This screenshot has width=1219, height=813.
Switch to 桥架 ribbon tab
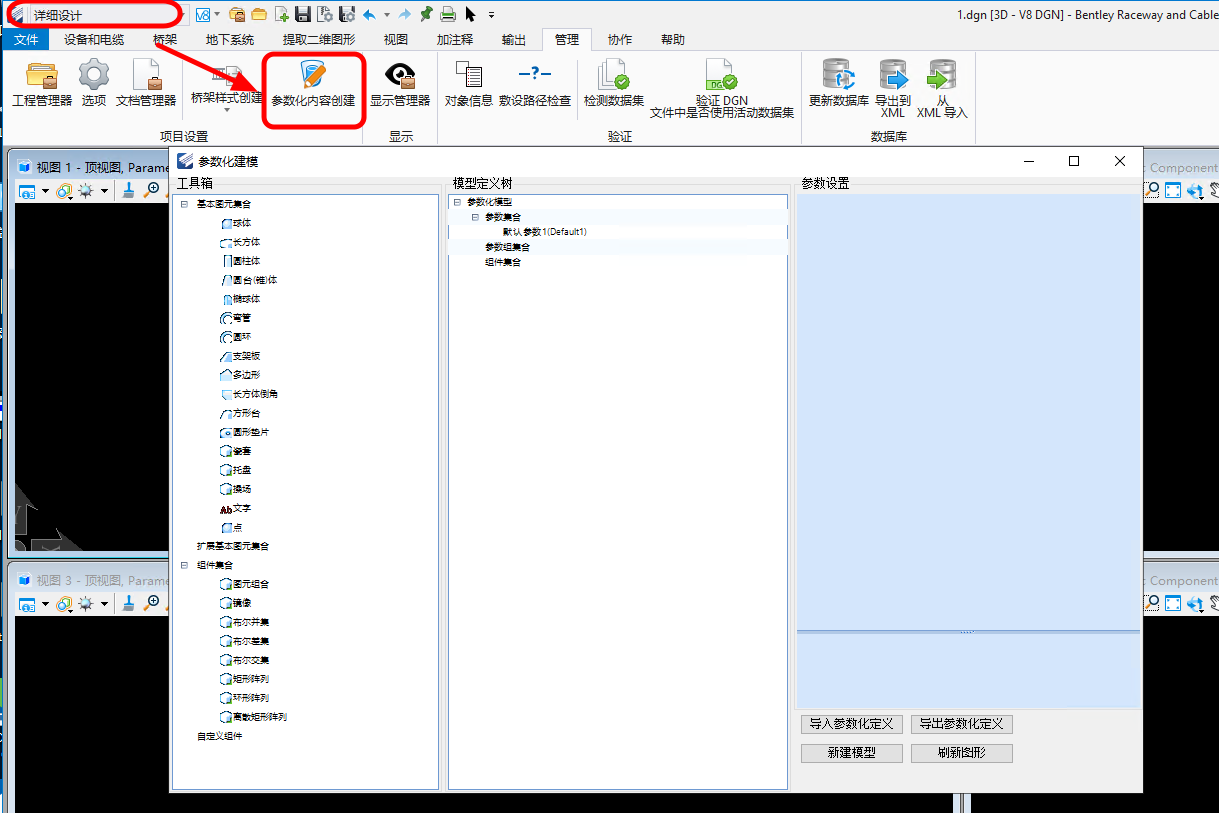click(165, 40)
